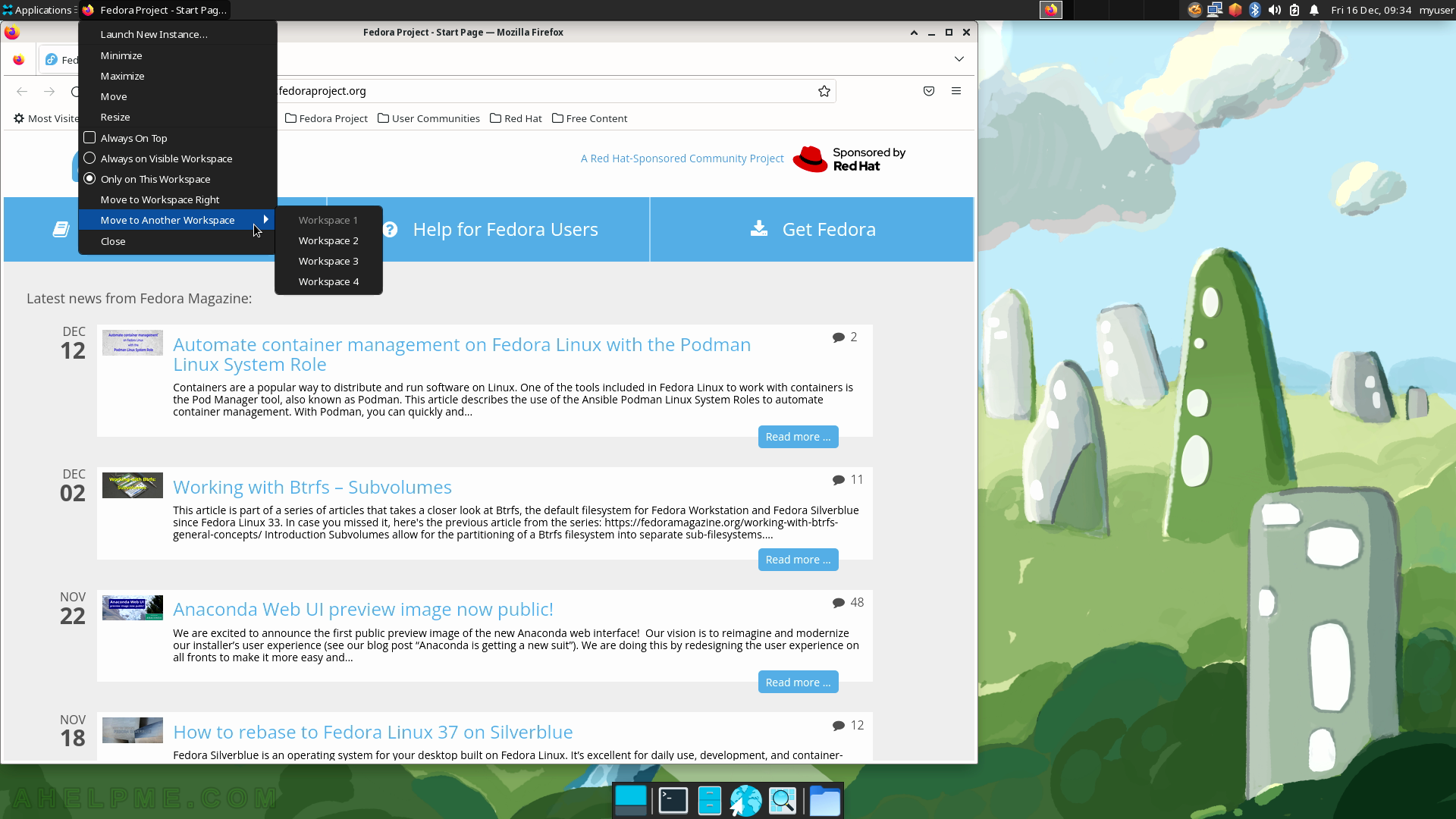1456x819 pixels.
Task: Select workspace 1 in the panel workspace switcher
Action: pyautogui.click(x=1051, y=10)
